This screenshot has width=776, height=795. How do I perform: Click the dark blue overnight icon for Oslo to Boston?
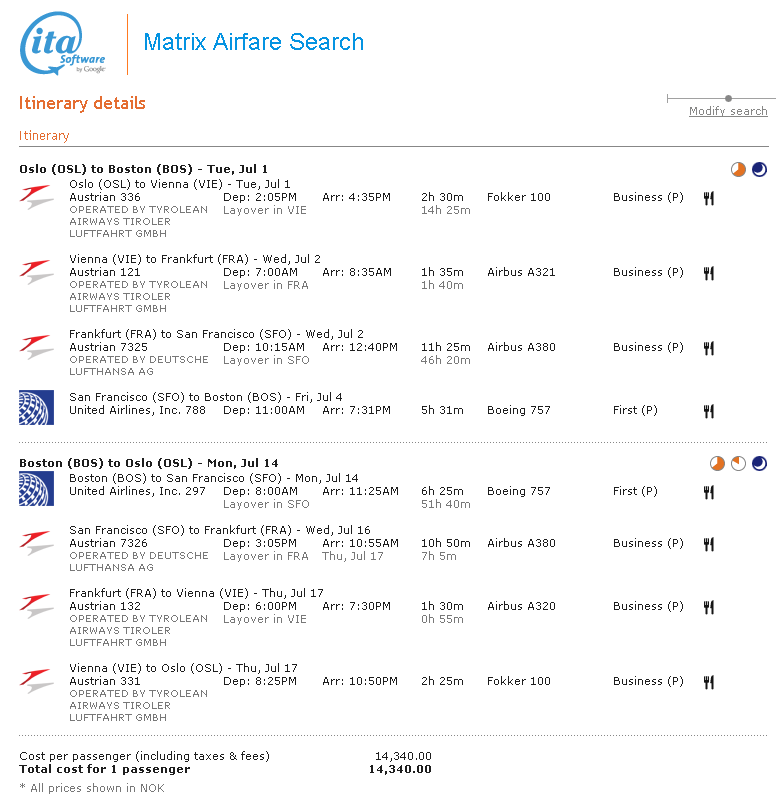click(759, 170)
